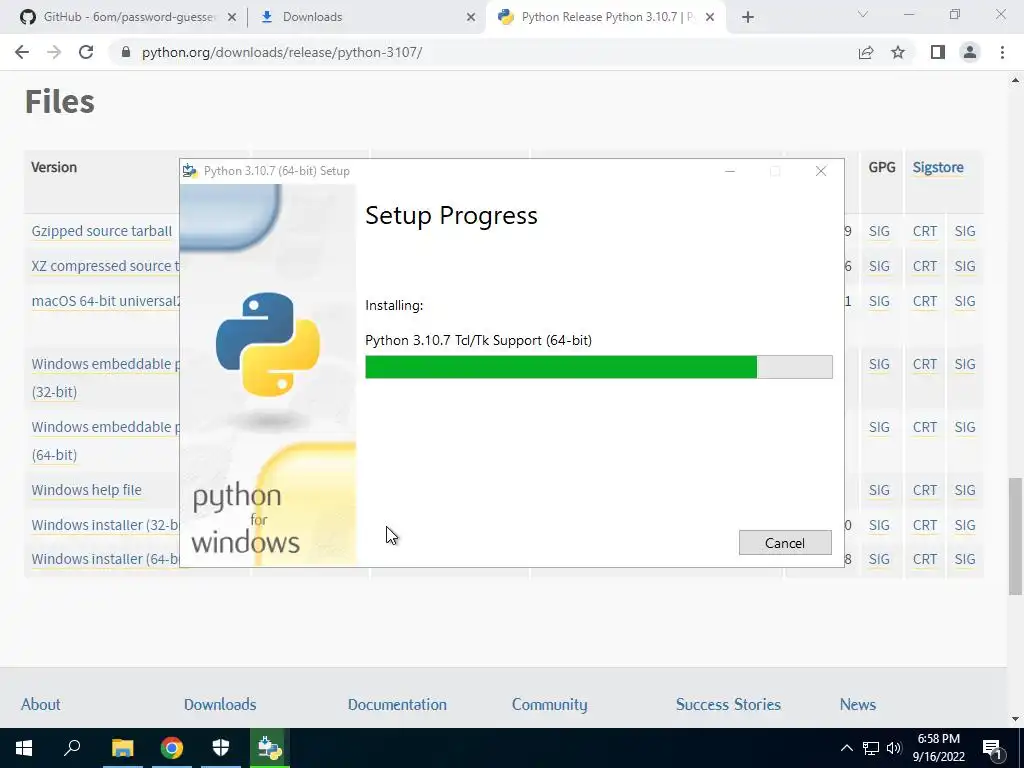Open the notification center icon
This screenshot has width=1024, height=768.
(992, 749)
